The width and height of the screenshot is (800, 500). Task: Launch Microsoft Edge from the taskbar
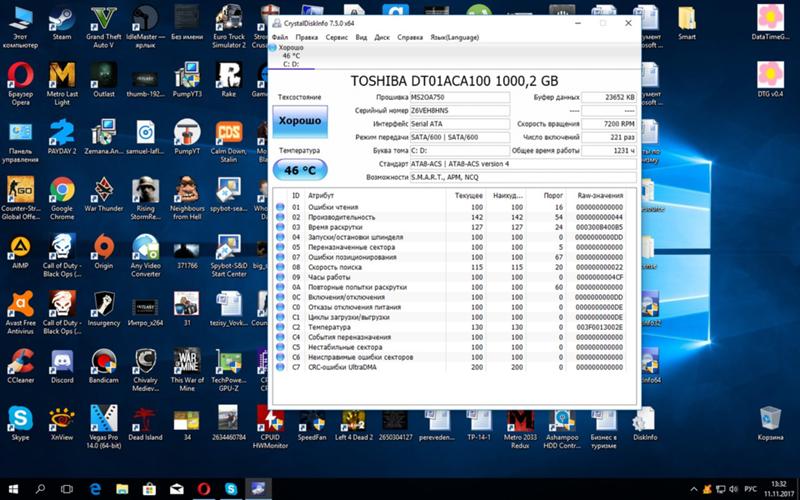tap(95, 489)
